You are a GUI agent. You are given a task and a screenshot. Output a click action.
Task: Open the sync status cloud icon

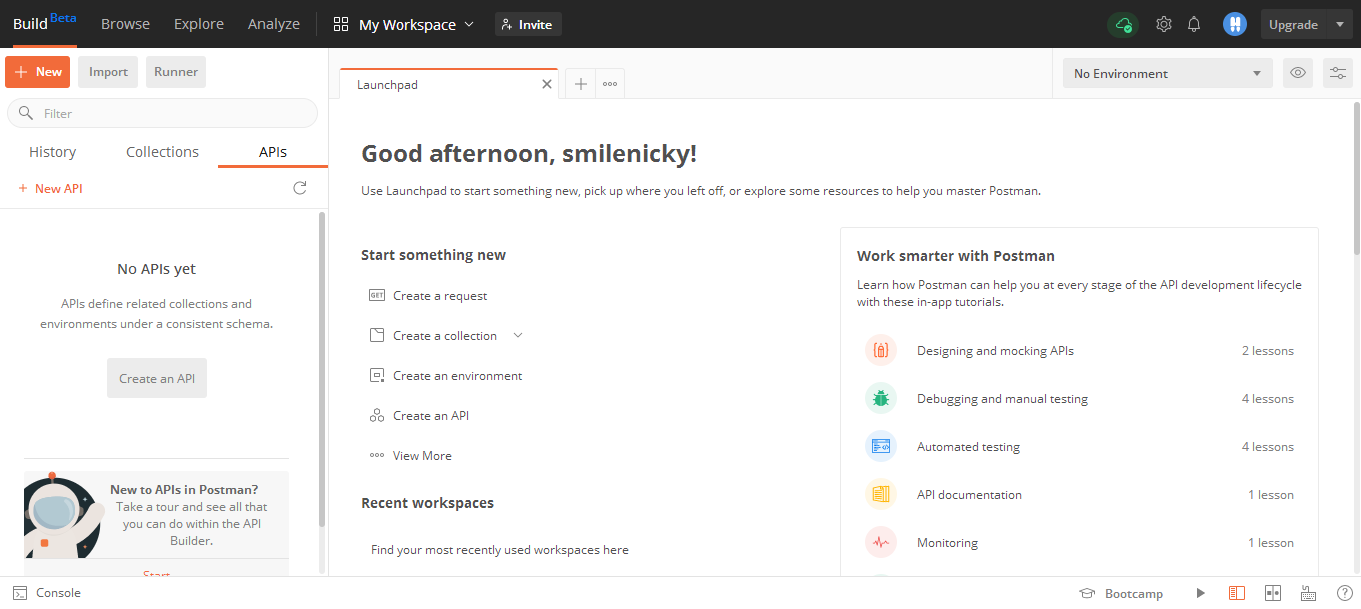(x=1123, y=25)
